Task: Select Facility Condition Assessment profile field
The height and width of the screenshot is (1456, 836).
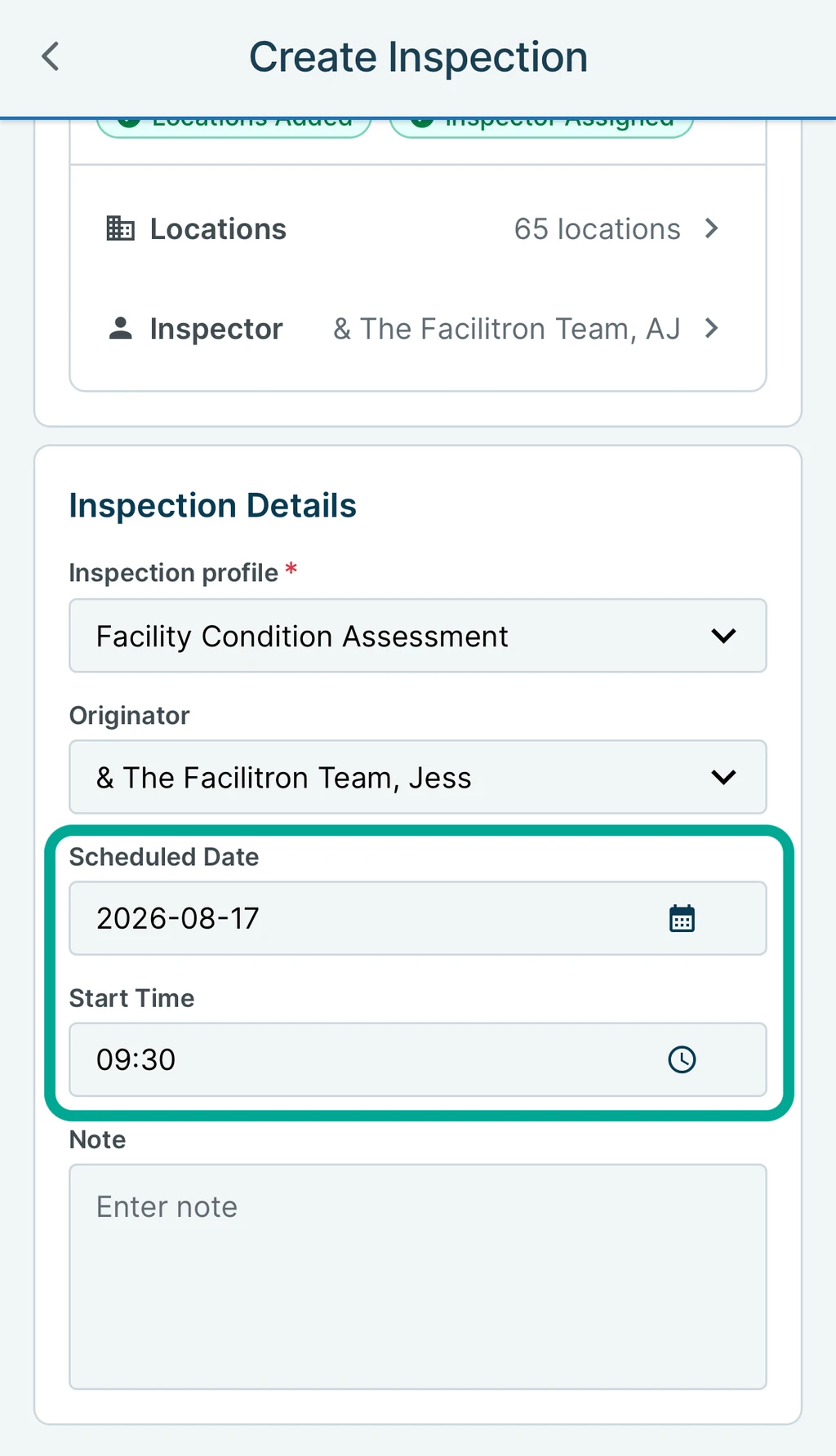Action: (418, 636)
